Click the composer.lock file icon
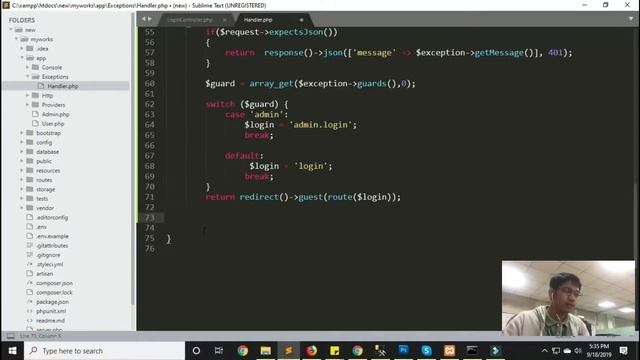 tap(30, 293)
